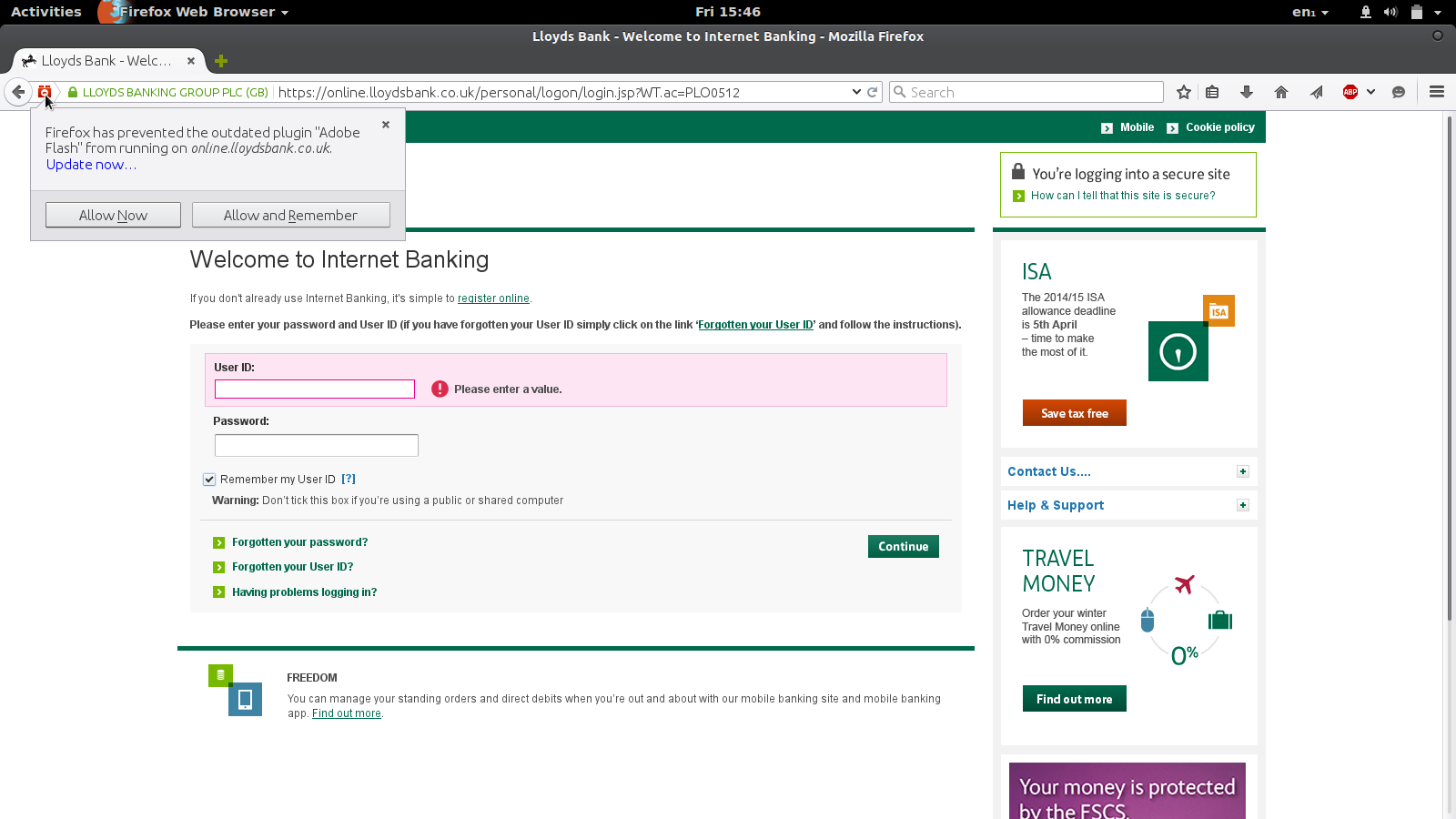Click Having problems logging in? link
The height and width of the screenshot is (819, 1456).
[x=304, y=592]
